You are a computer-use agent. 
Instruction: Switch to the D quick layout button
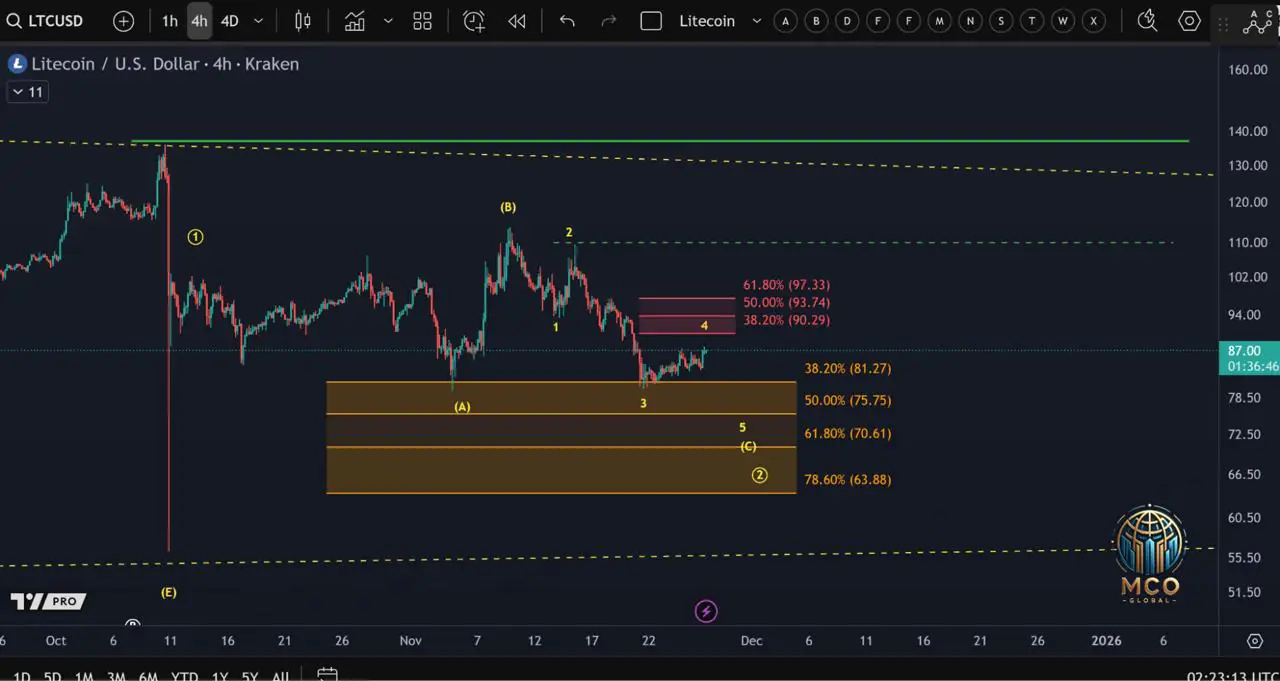848,21
